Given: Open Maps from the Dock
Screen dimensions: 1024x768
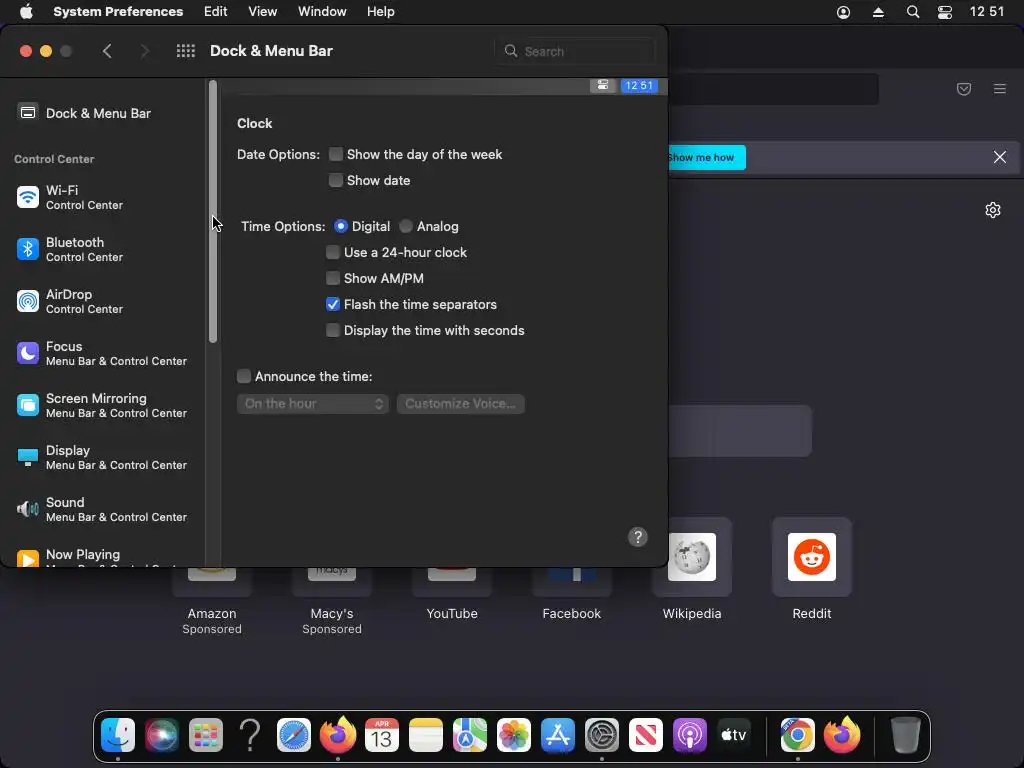Looking at the screenshot, I should (x=470, y=735).
